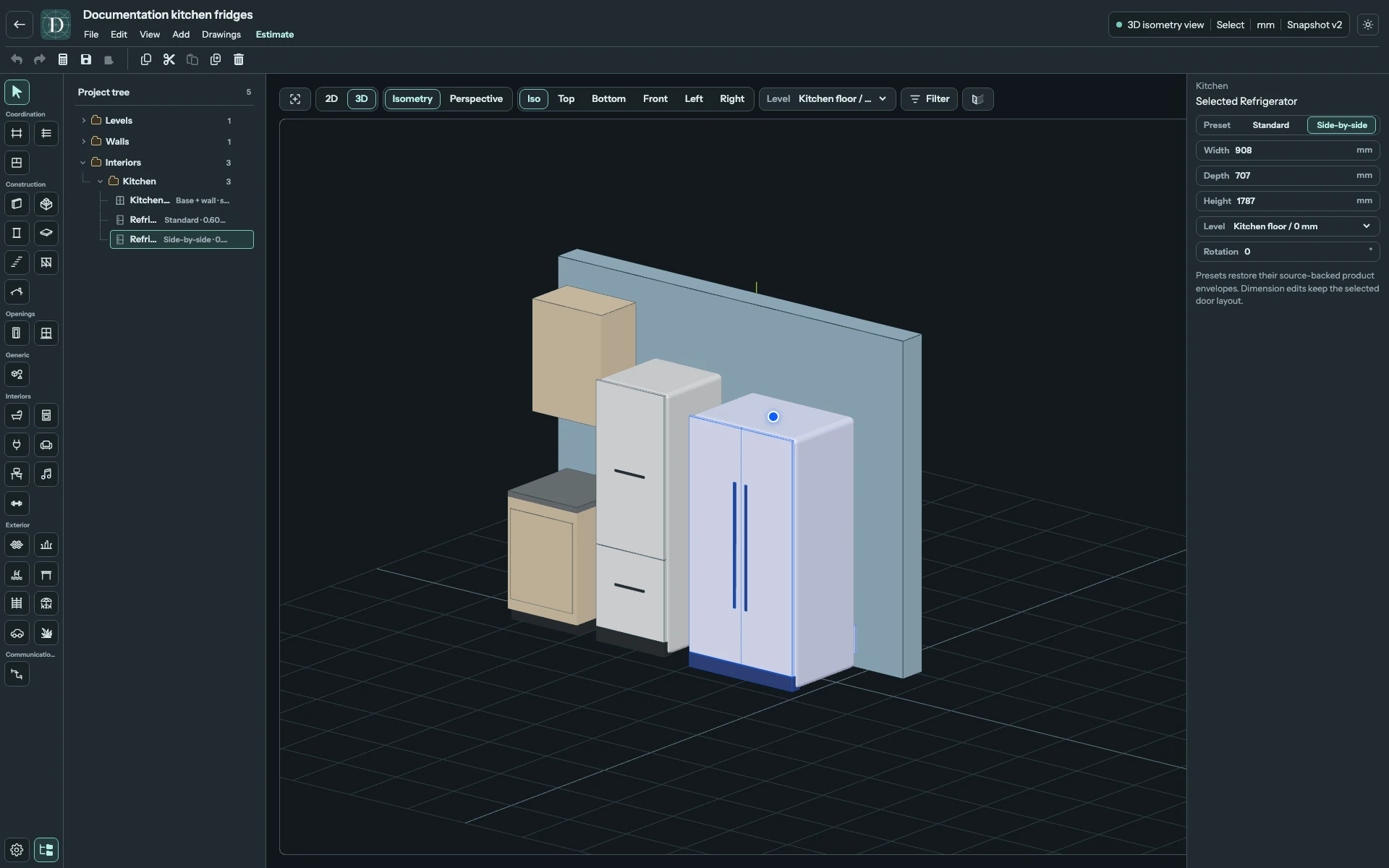Open the Edit menu
This screenshot has width=1389, height=868.
click(x=119, y=35)
